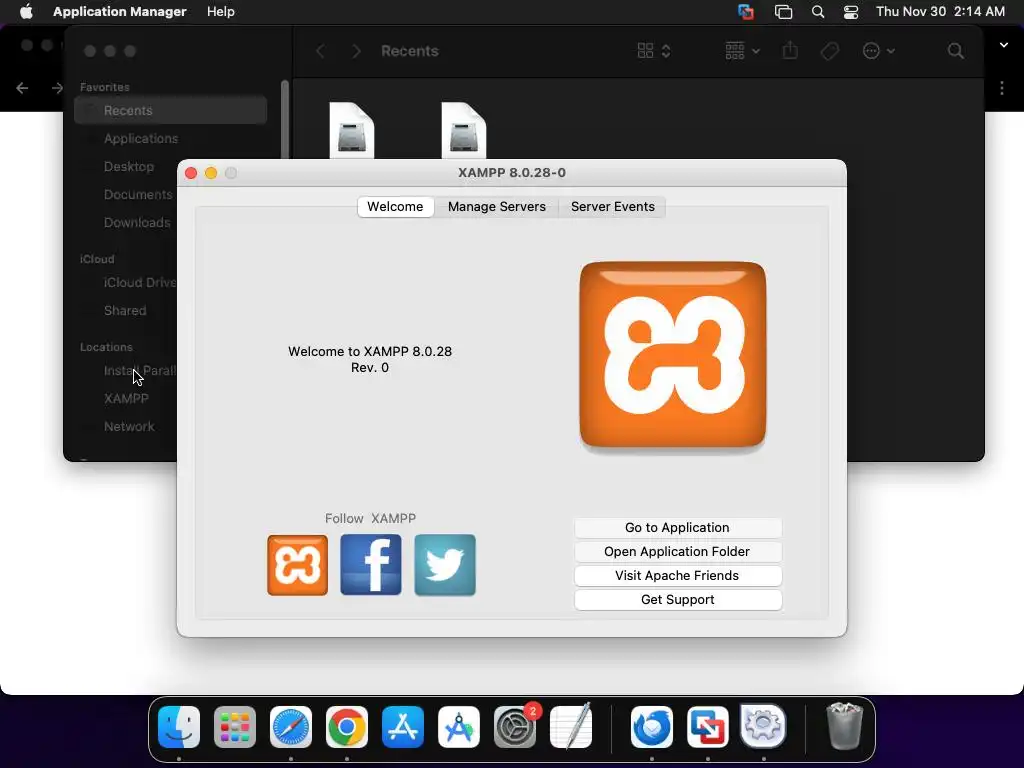1024x768 pixels.
Task: Click the Get Support button
Action: pos(677,600)
